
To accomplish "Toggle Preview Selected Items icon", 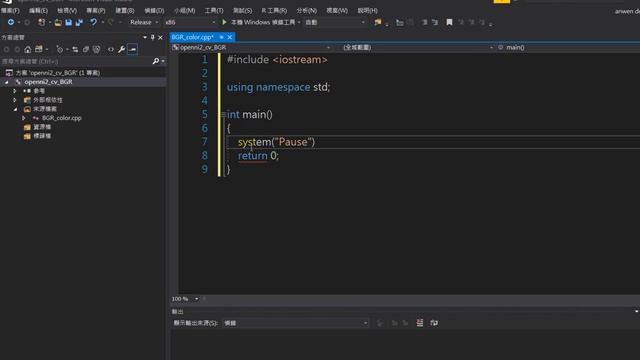I will (132, 49).
